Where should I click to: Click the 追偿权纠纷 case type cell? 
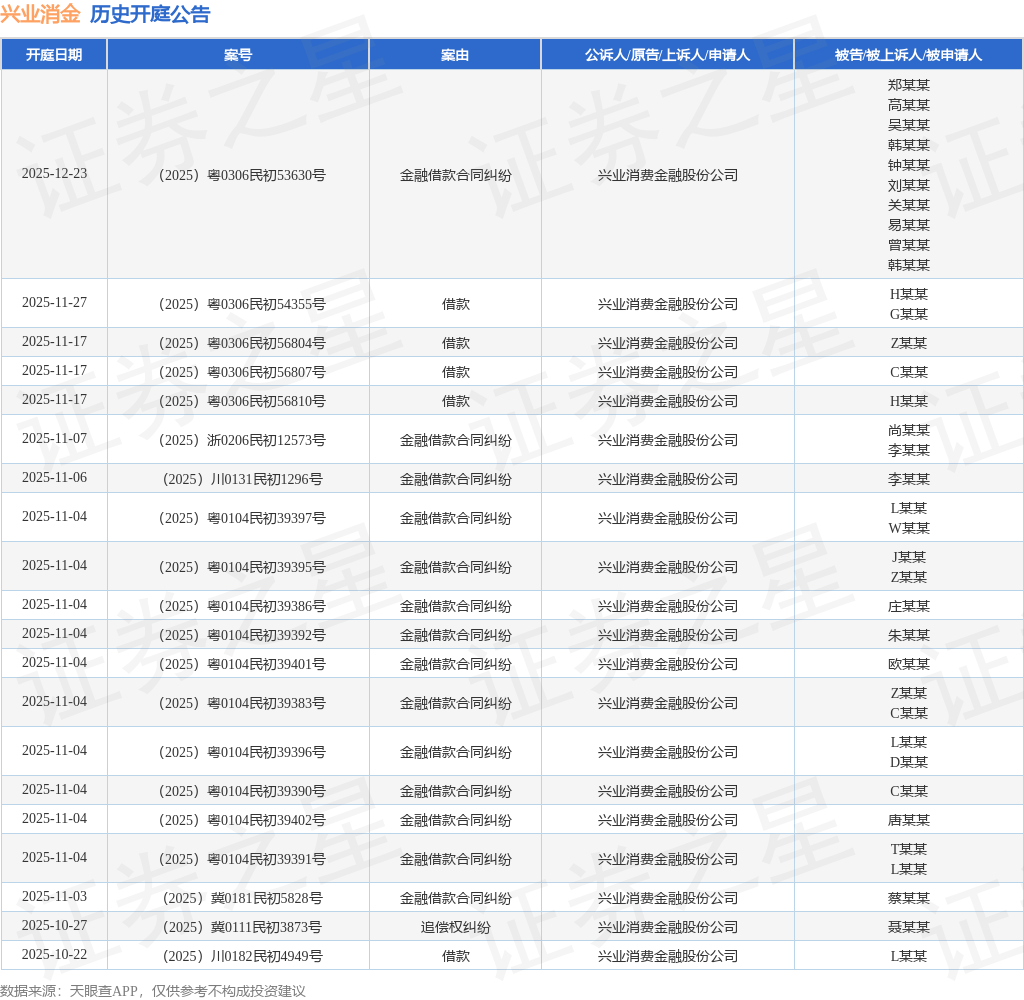click(455, 926)
